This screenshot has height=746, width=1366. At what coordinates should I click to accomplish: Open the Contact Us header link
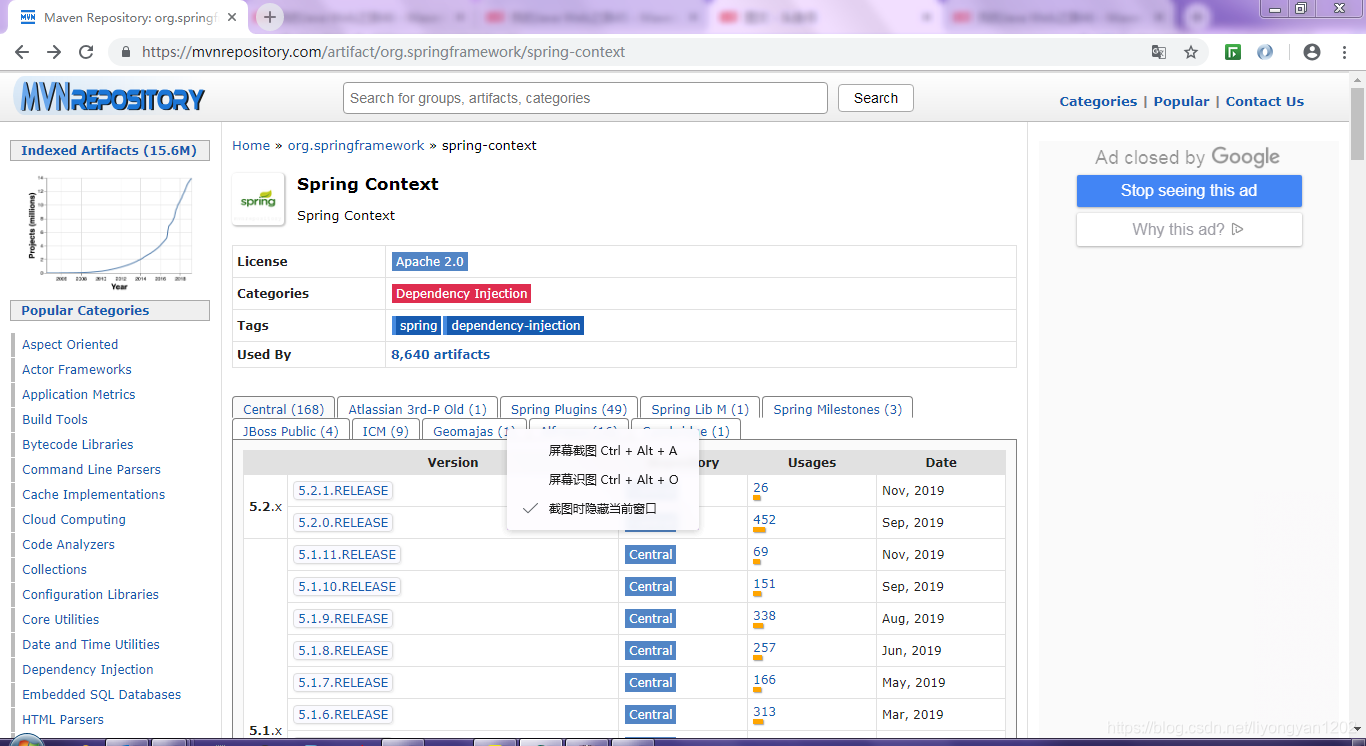coord(1265,101)
